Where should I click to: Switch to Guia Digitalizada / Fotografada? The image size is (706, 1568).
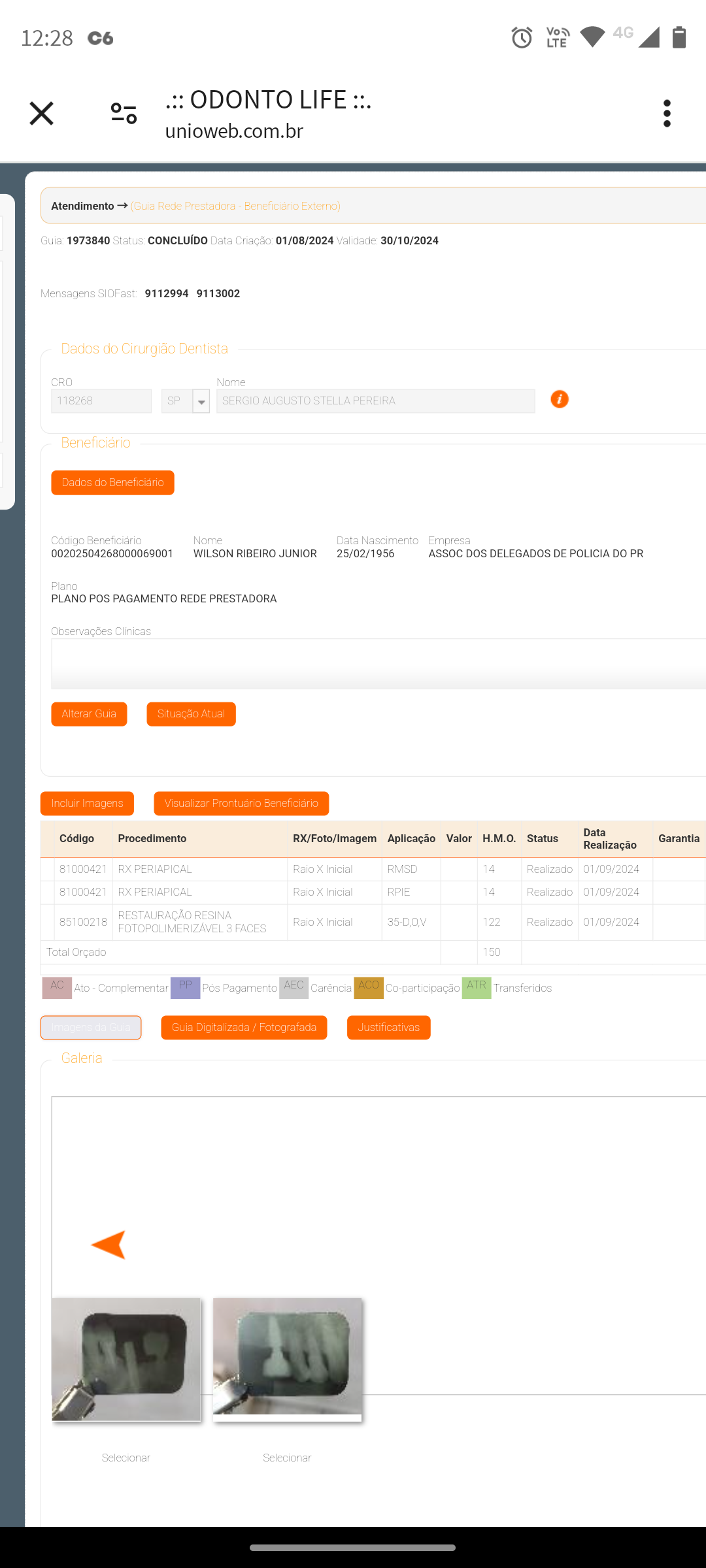(244, 1028)
